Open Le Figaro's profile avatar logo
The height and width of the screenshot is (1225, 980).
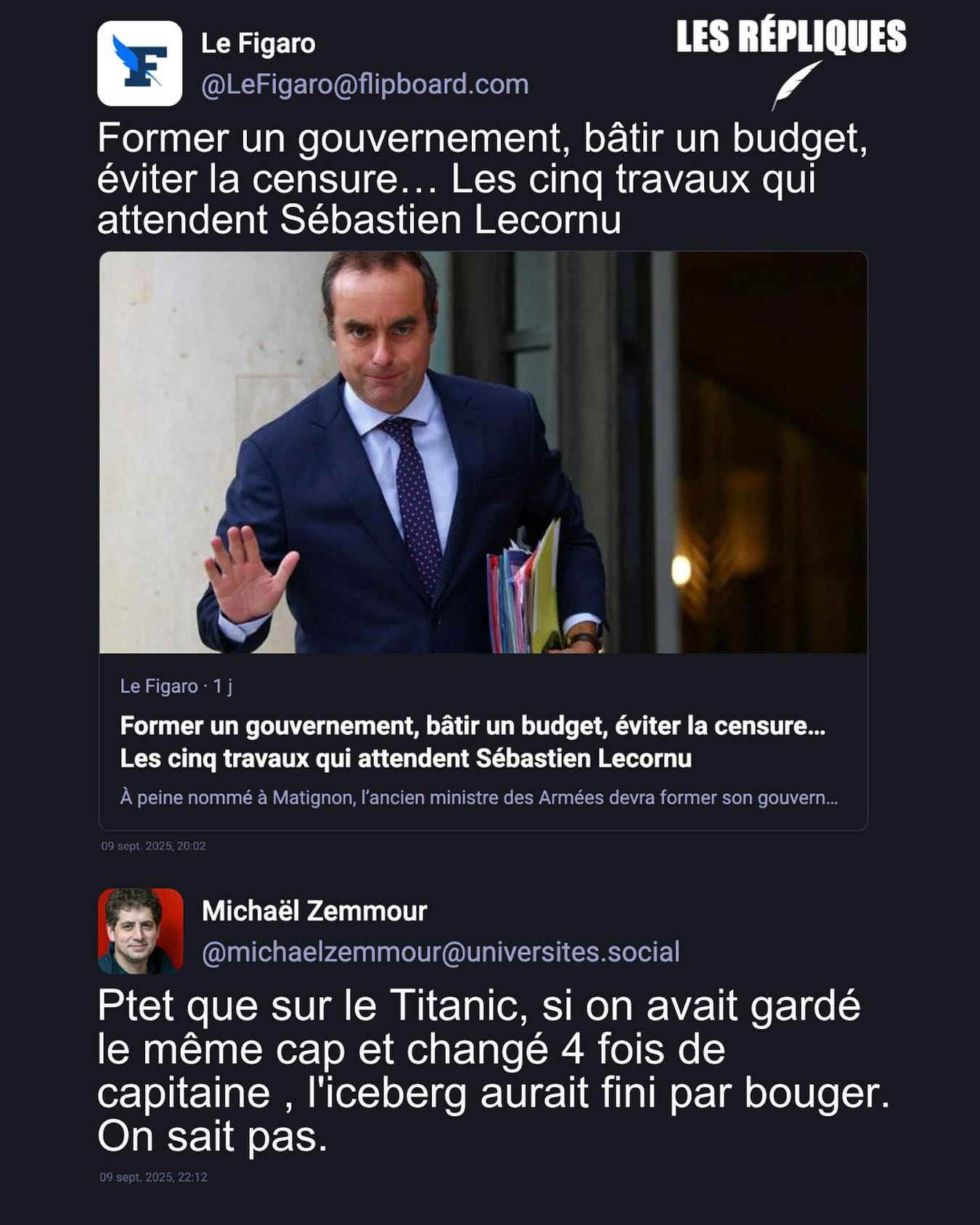[139, 63]
